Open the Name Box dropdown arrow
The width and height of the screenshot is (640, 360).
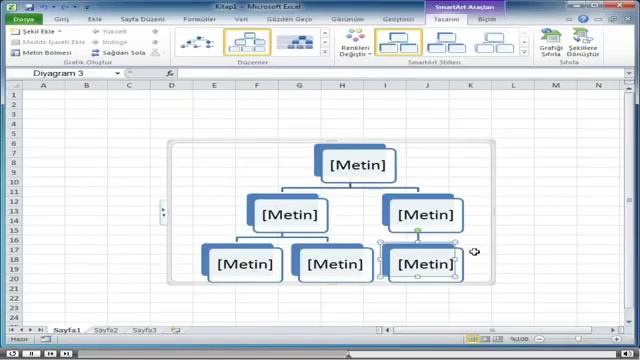pyautogui.click(x=117, y=73)
